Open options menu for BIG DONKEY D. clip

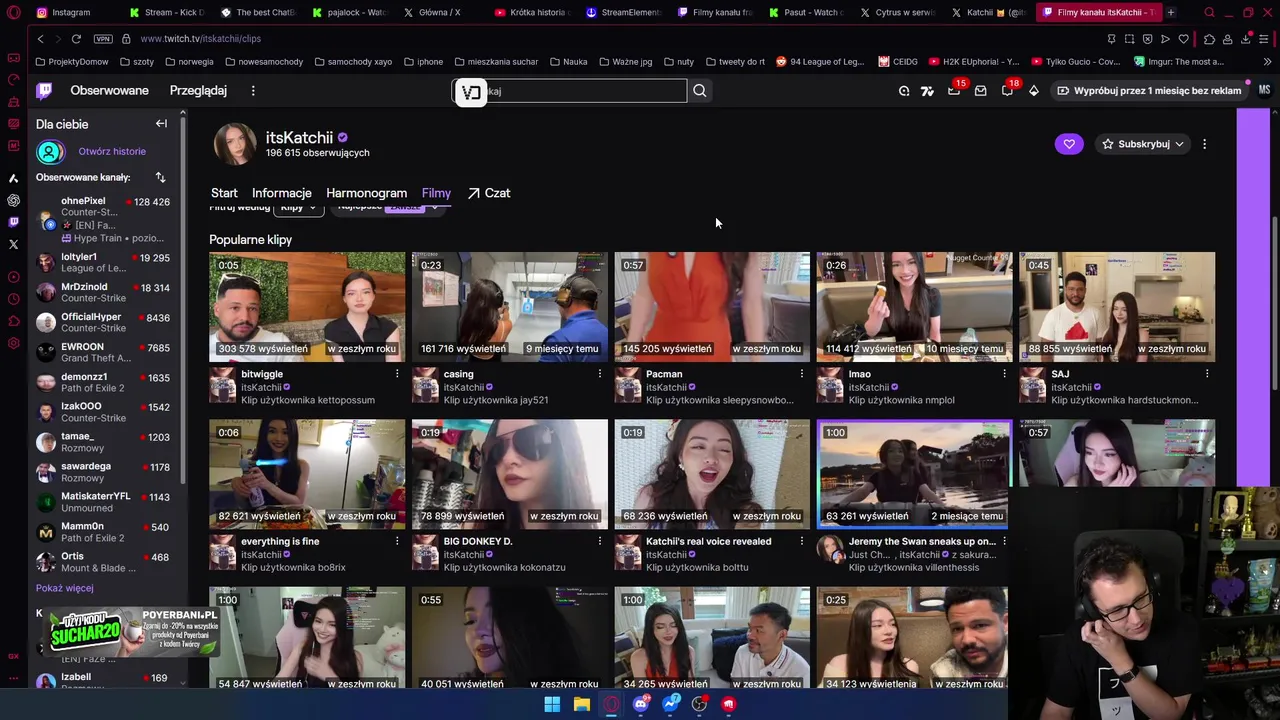click(x=600, y=541)
